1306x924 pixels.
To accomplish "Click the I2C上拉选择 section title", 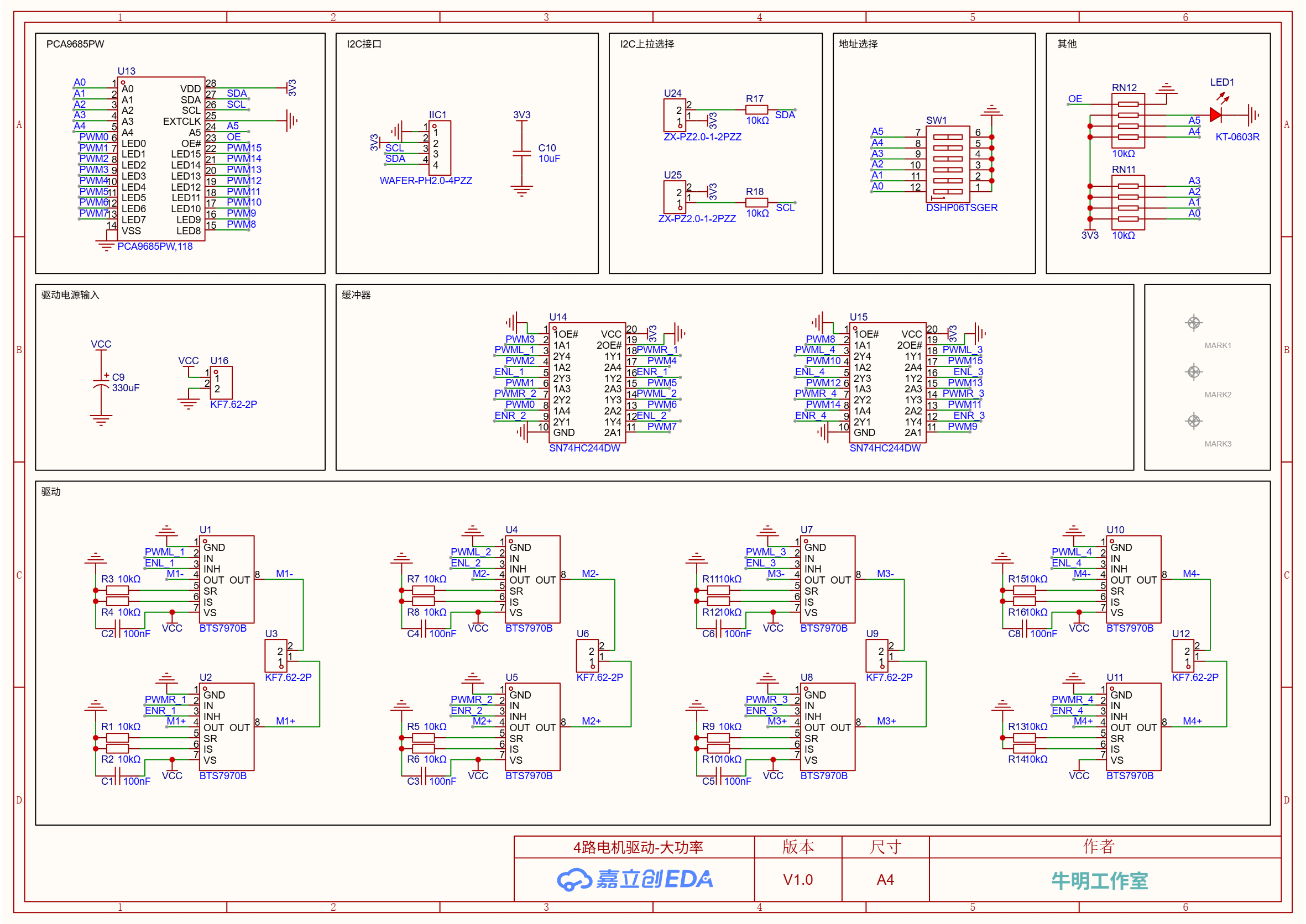I will [x=647, y=44].
